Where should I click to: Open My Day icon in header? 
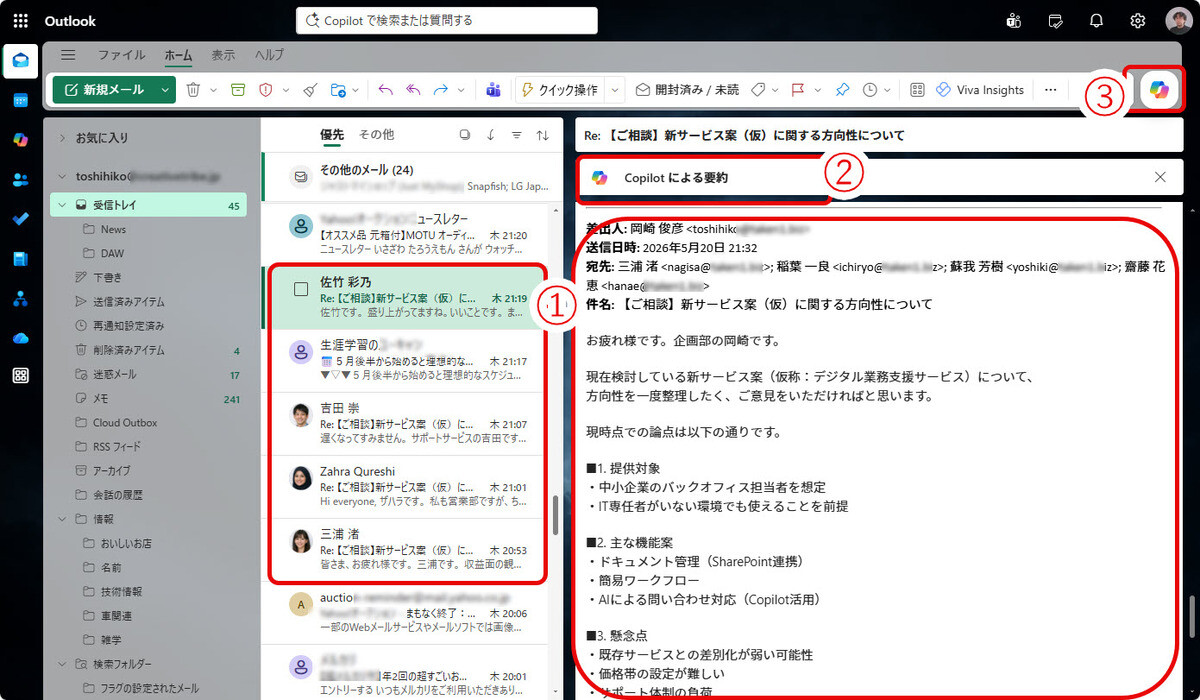click(x=1055, y=21)
